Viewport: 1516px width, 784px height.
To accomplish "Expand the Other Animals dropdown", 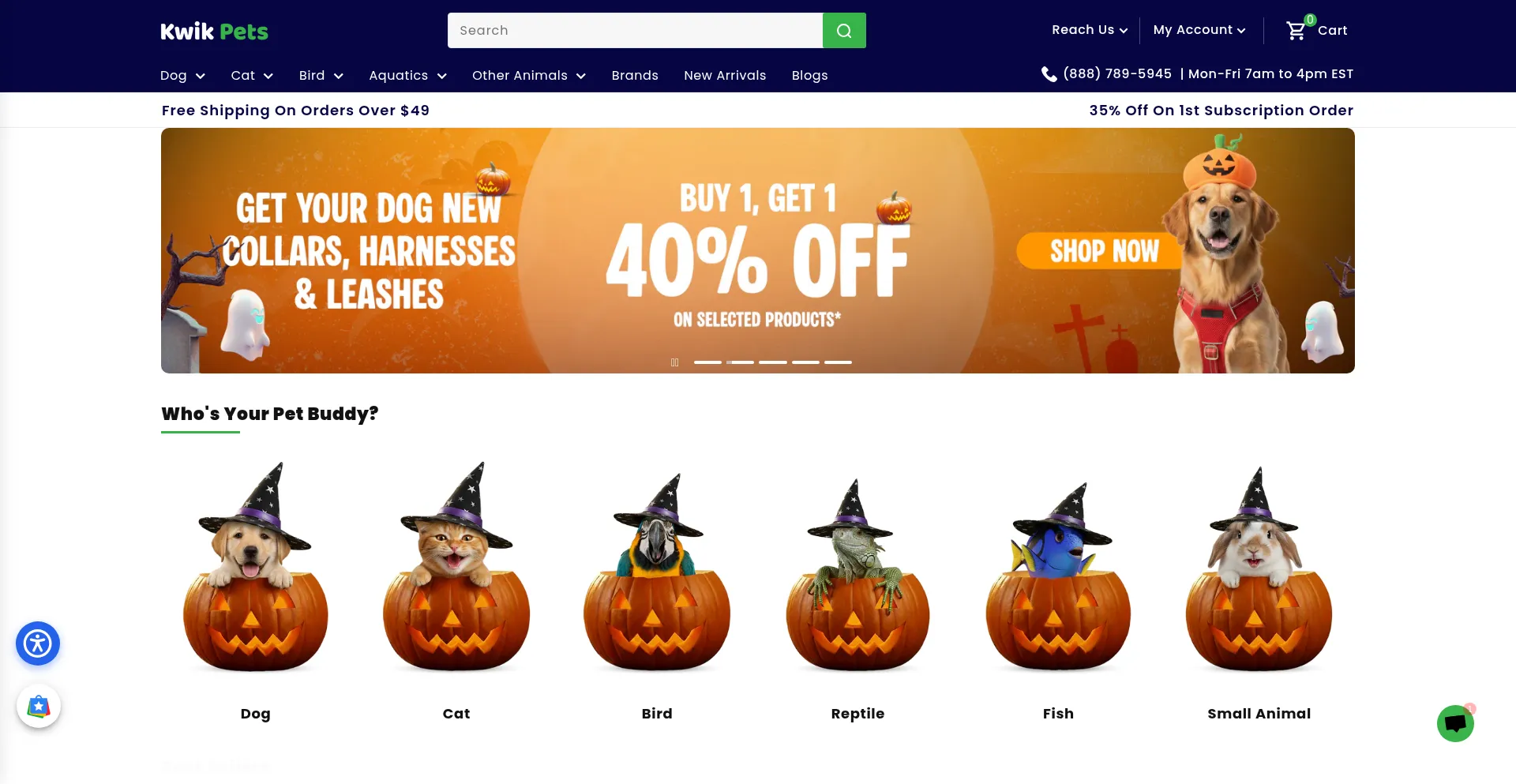I will pyautogui.click(x=529, y=76).
